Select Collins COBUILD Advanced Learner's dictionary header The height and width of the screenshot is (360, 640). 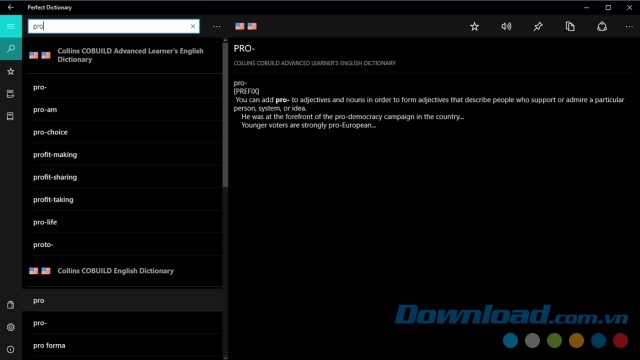click(124, 55)
